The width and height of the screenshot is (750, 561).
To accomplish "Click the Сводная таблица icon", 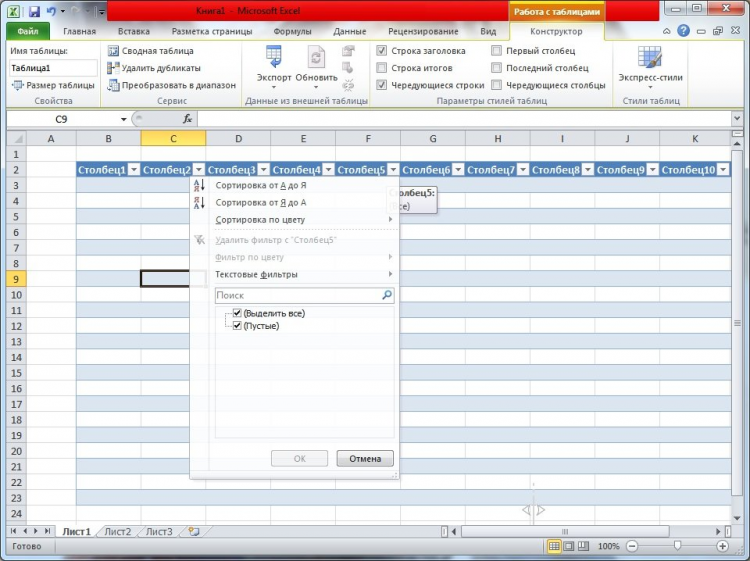I will tap(113, 51).
